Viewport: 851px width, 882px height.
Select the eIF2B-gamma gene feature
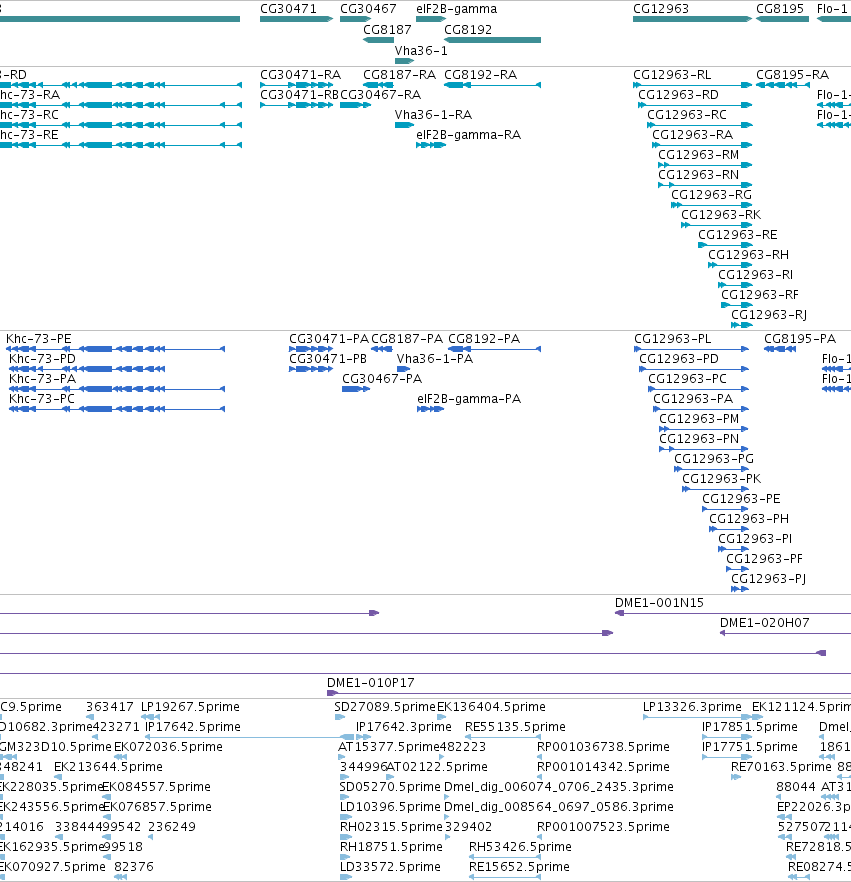[x=431, y=19]
